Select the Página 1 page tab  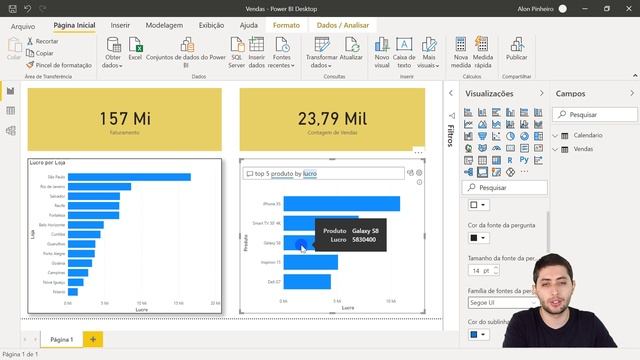coord(62,339)
